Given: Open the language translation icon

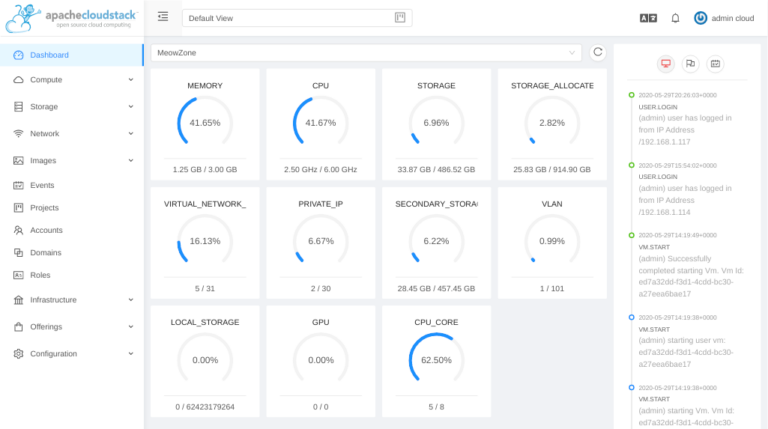Looking at the screenshot, I should coord(648,18).
